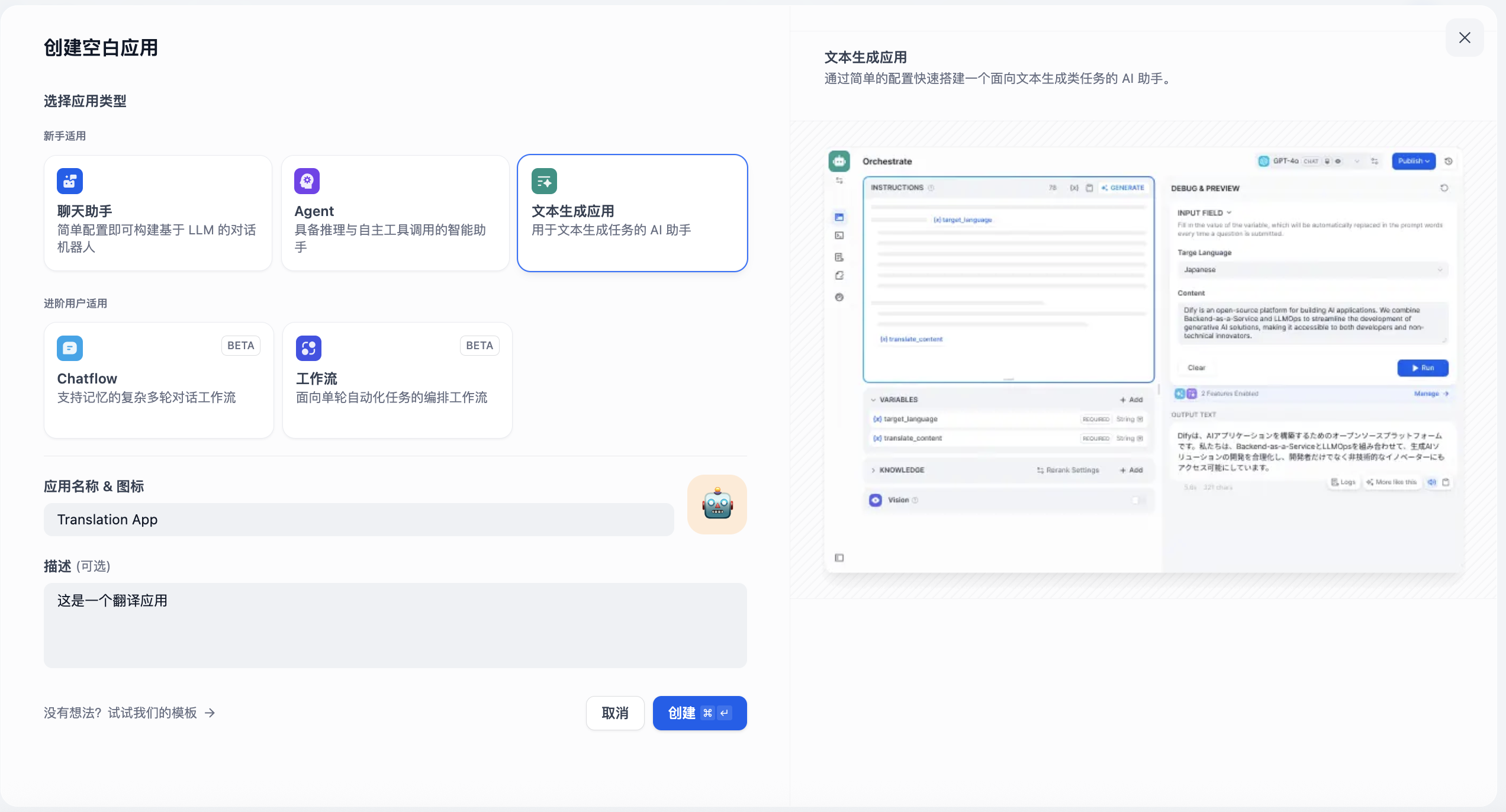Click the green text generation icon
This screenshot has width=1506, height=812.
[544, 181]
